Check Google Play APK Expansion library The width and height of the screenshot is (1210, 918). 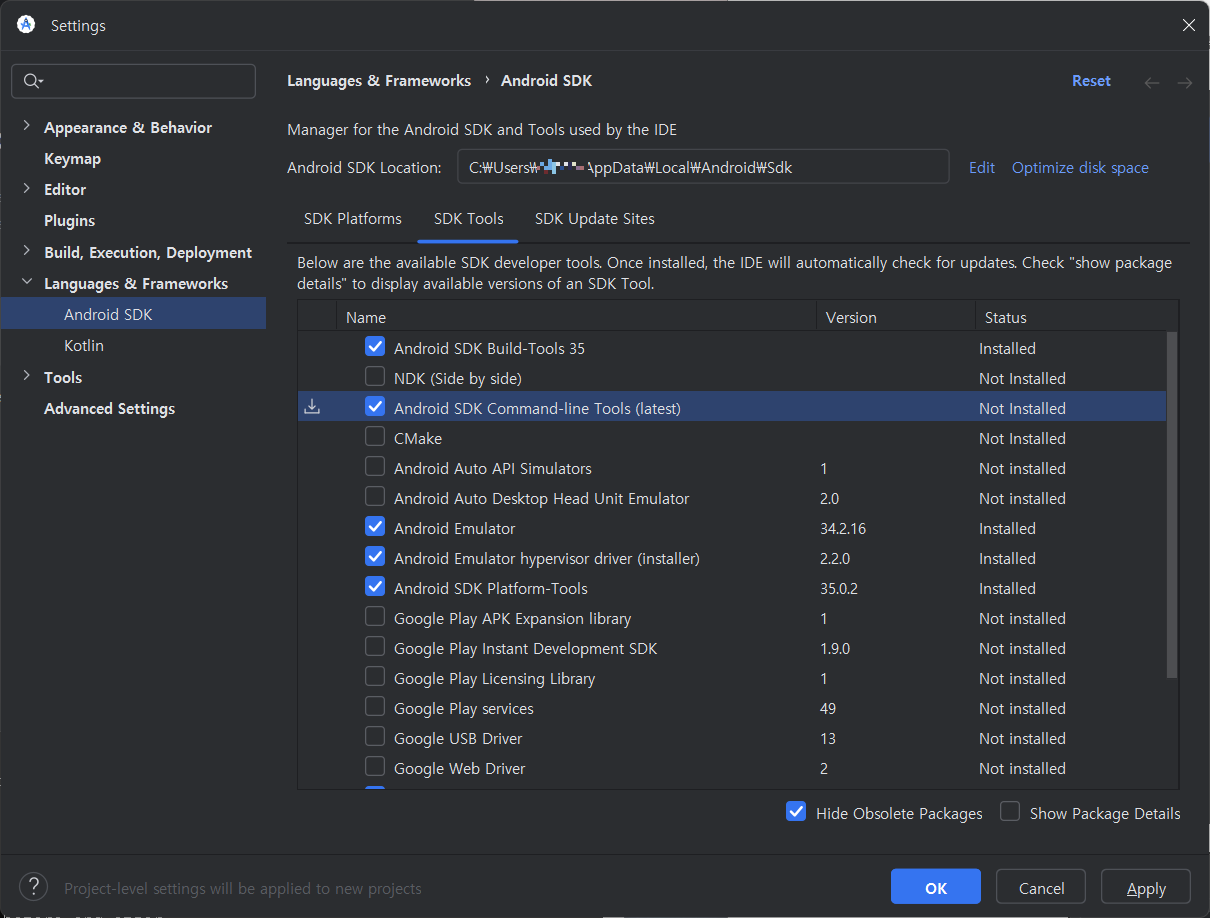pos(375,617)
